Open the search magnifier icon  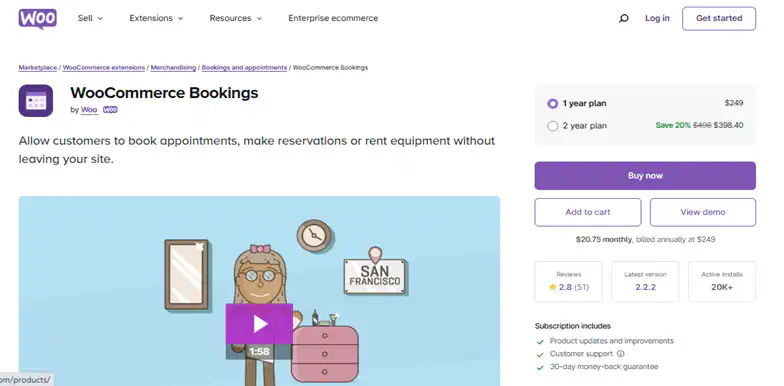click(x=624, y=18)
